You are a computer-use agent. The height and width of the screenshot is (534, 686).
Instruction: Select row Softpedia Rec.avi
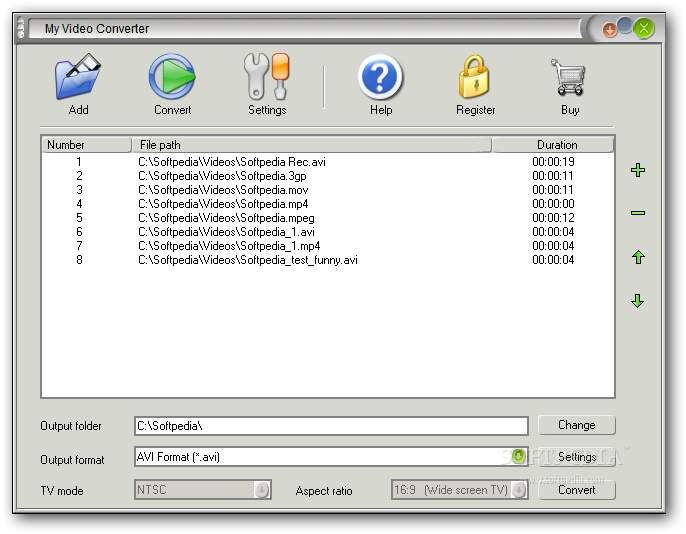click(328, 162)
